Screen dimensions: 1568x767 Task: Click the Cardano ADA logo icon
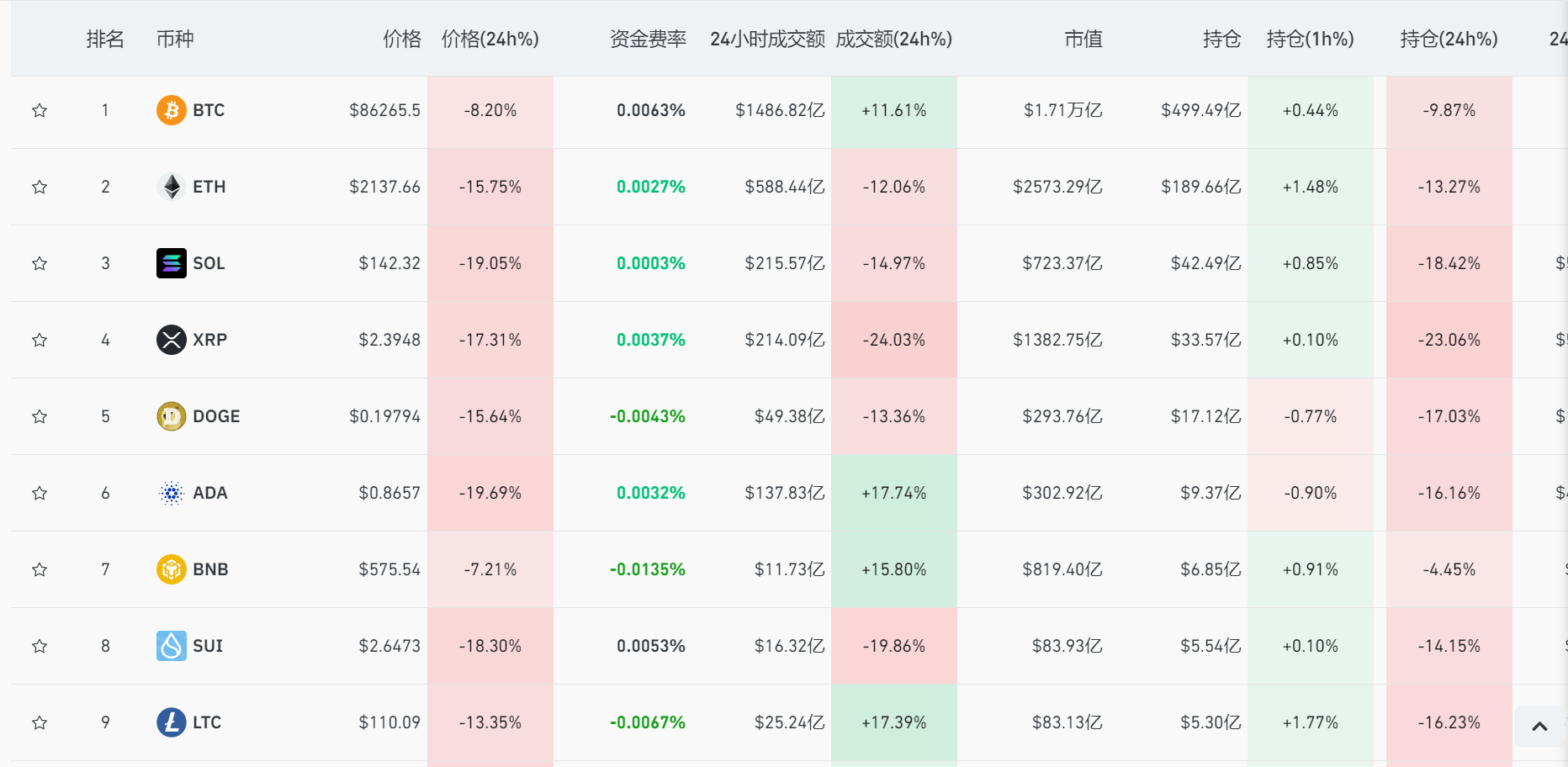tap(171, 493)
